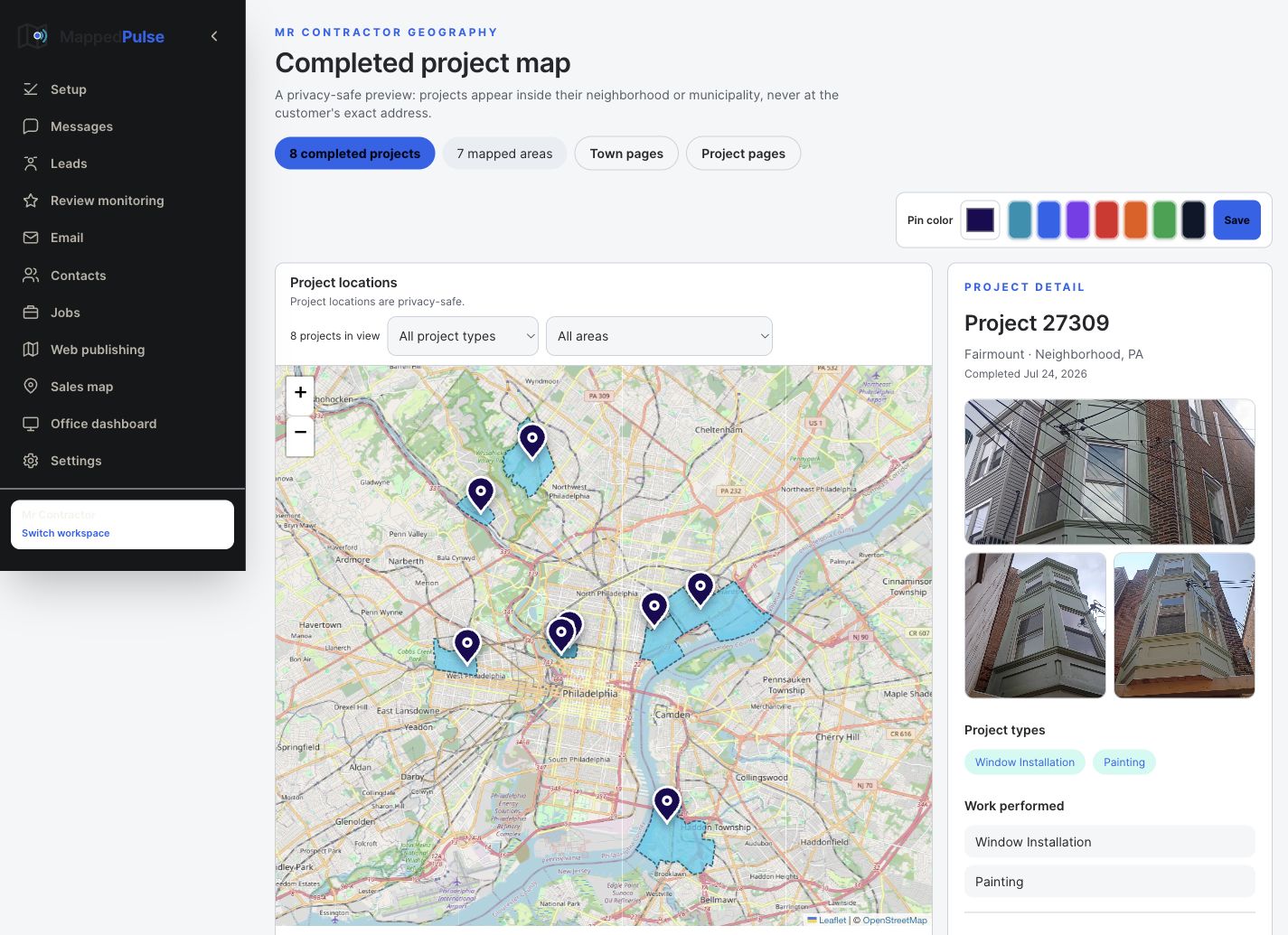Expand the All project types dropdown
The width and height of the screenshot is (1288, 935).
click(463, 336)
